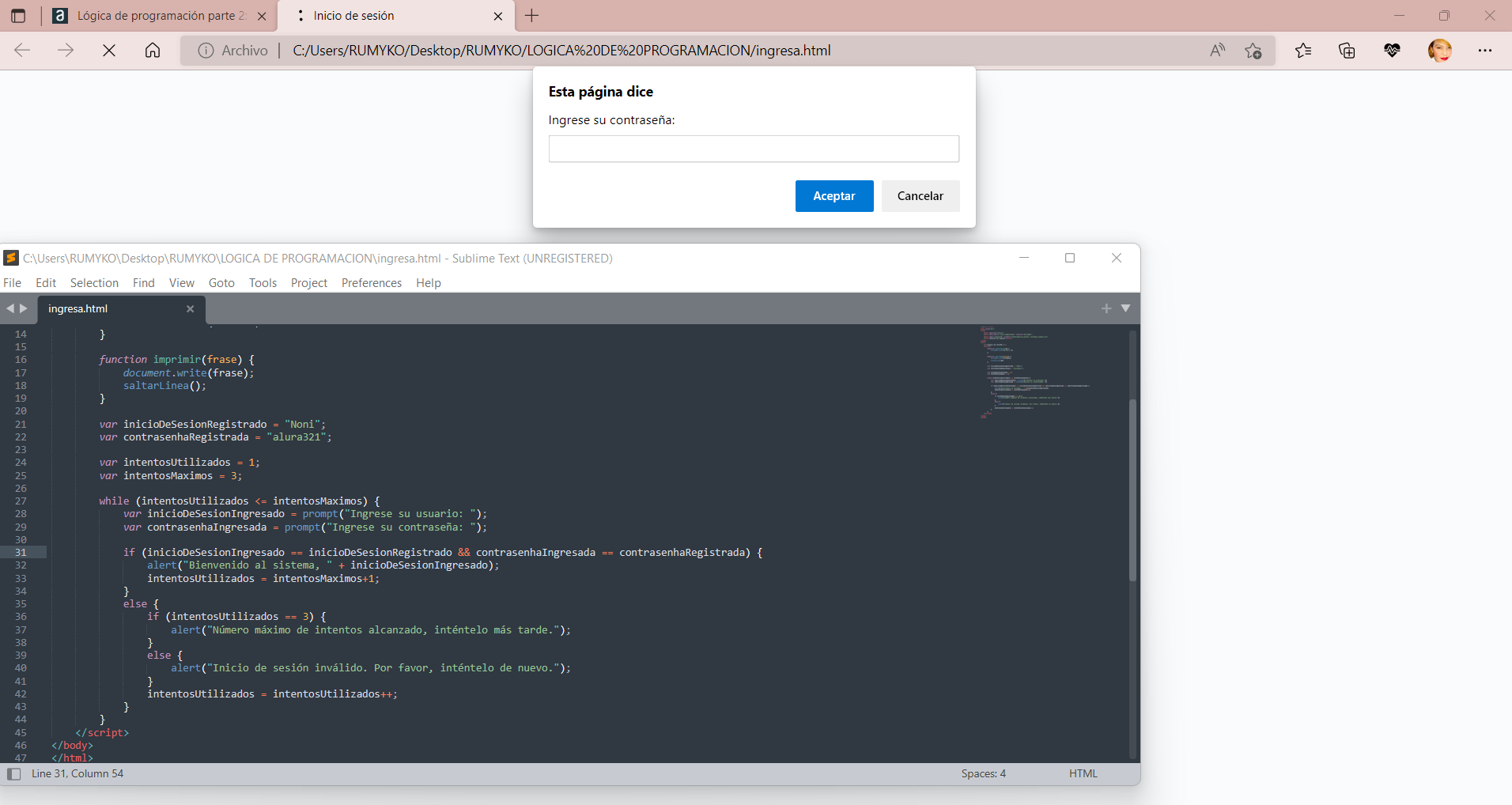Open the browser home page

tap(153, 51)
